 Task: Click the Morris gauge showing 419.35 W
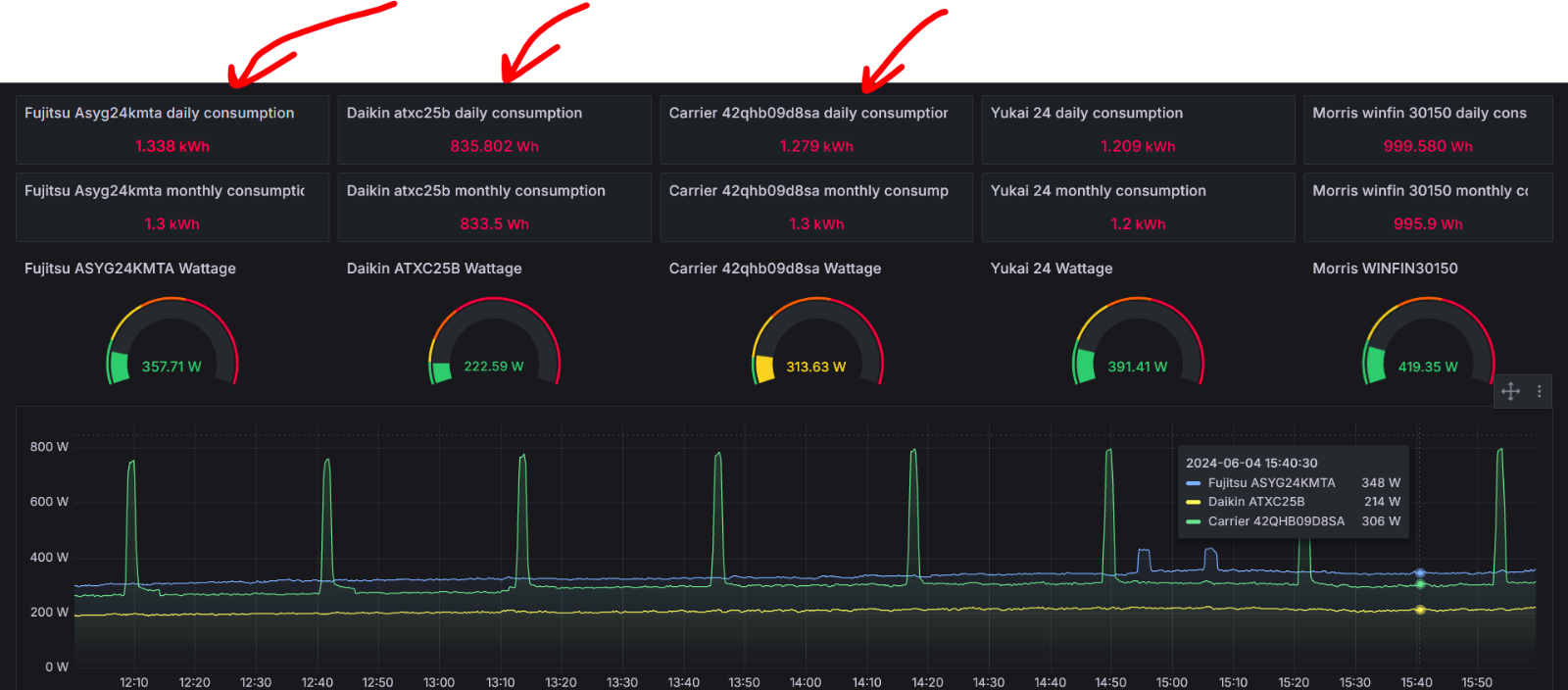(1428, 341)
